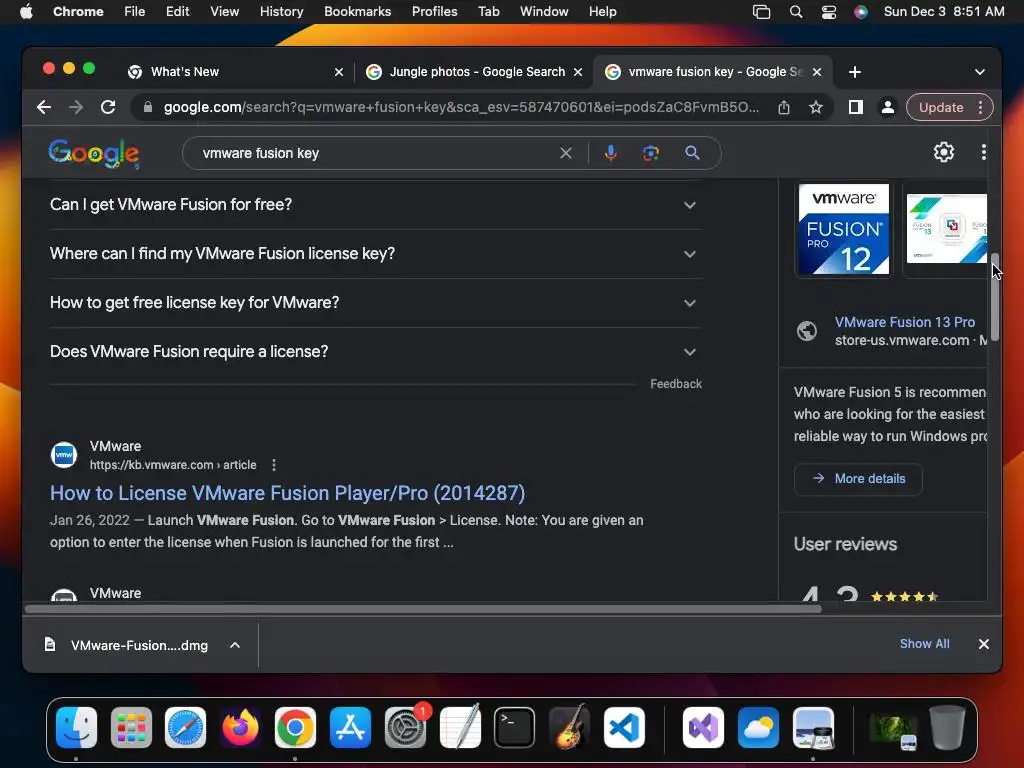Search by image with Google Lens

click(x=650, y=153)
